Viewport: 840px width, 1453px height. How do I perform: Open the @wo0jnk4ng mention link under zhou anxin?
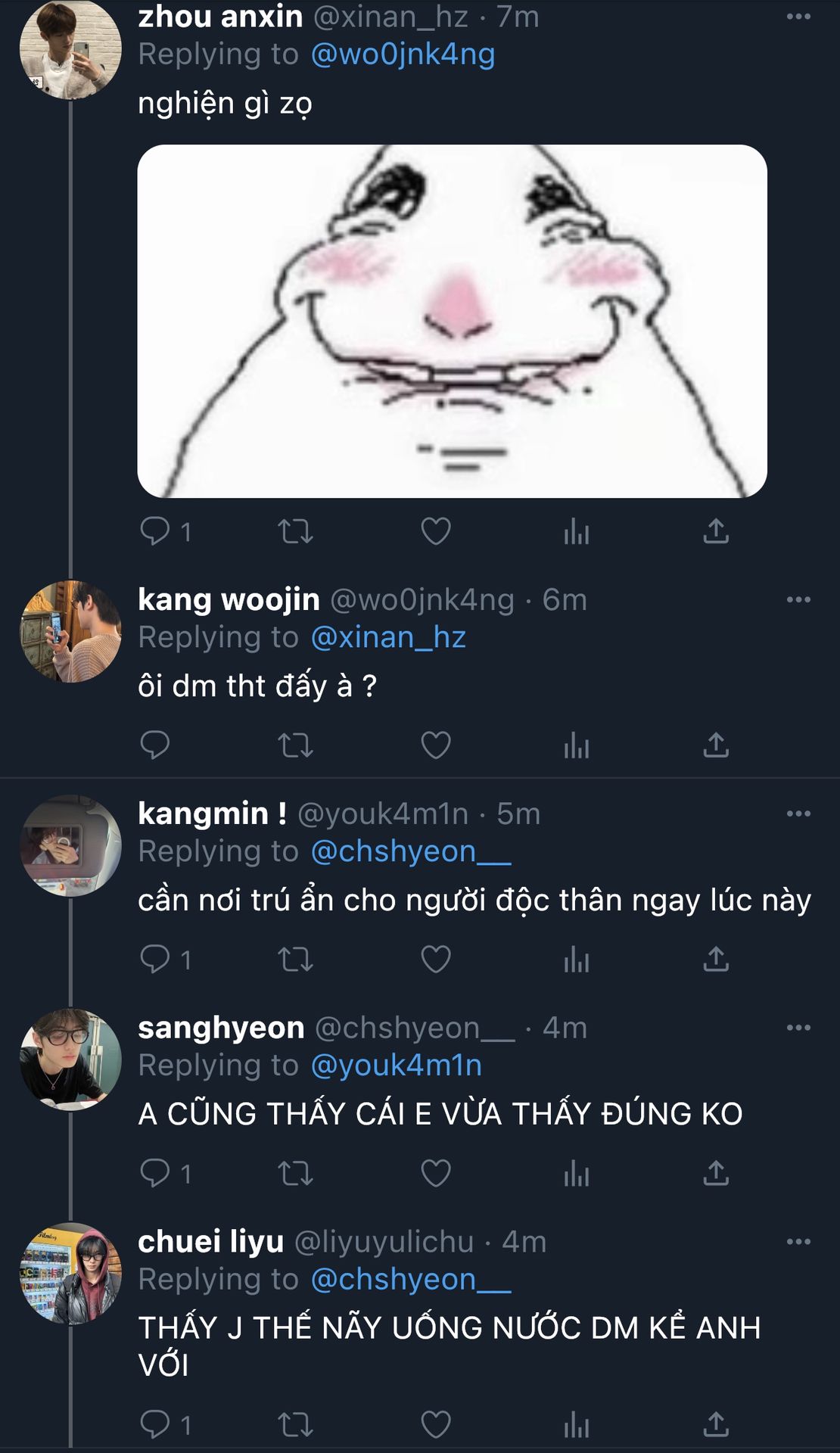point(403,54)
